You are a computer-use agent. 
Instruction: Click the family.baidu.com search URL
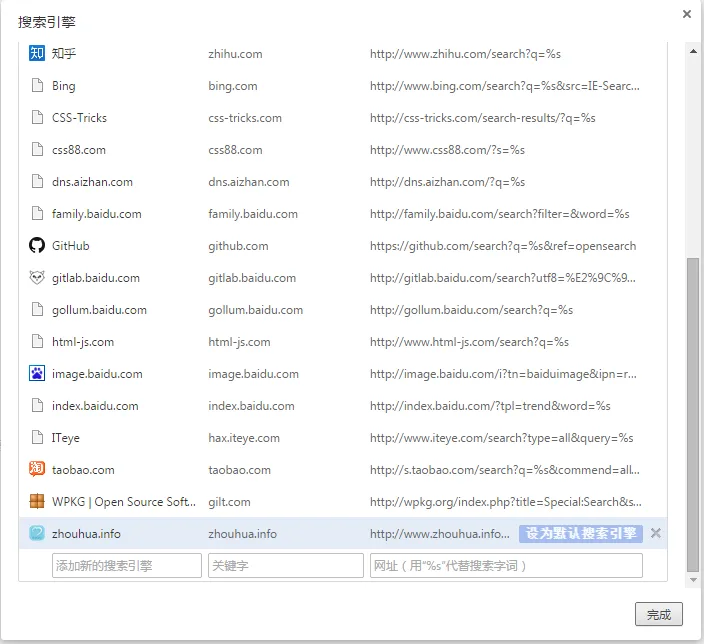[500, 214]
